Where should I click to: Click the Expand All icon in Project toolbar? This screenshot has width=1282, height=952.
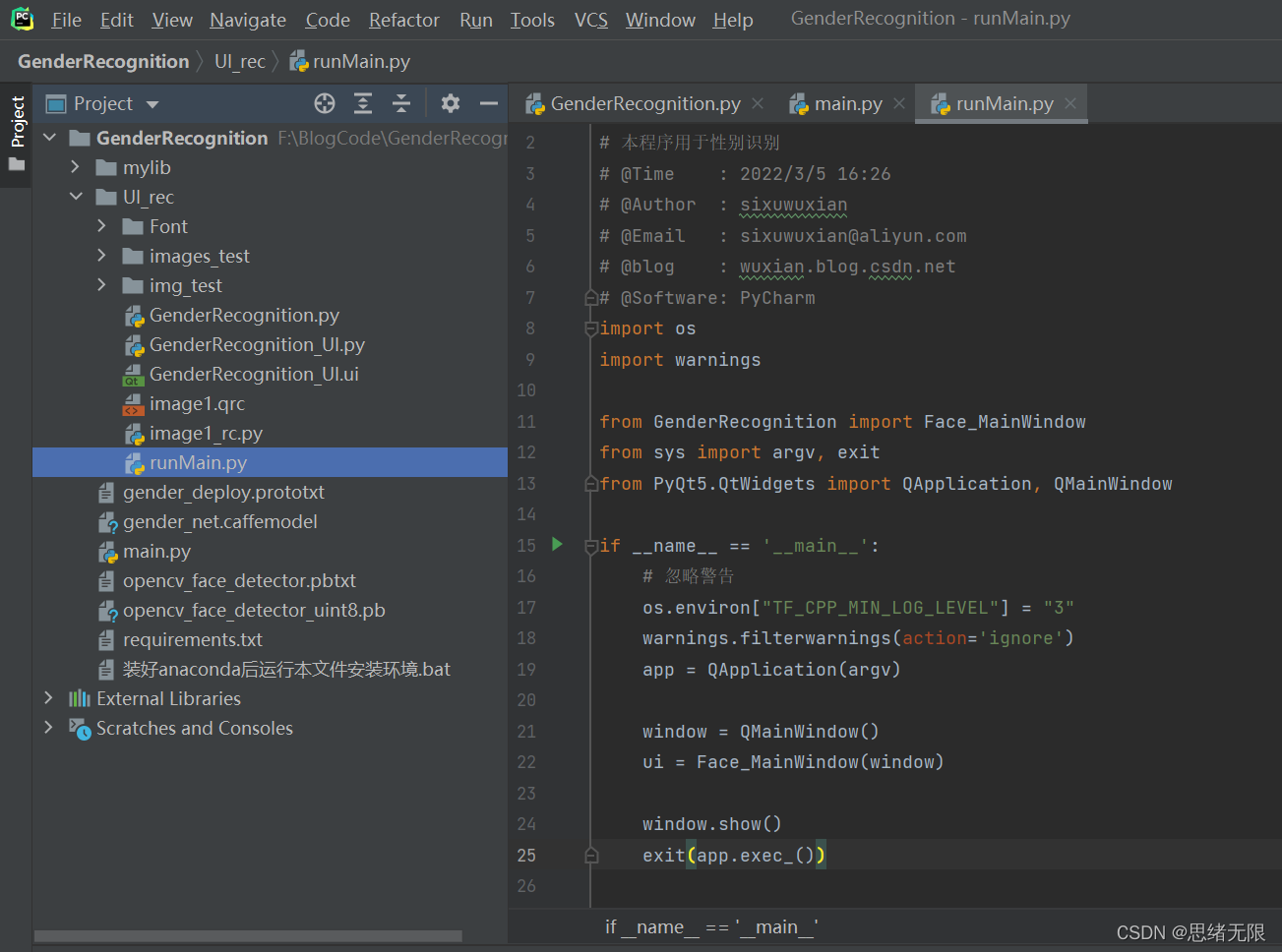click(x=363, y=103)
